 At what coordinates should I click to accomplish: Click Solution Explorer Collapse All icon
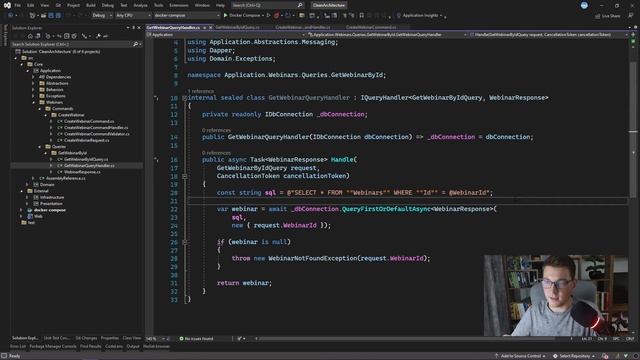point(67,36)
